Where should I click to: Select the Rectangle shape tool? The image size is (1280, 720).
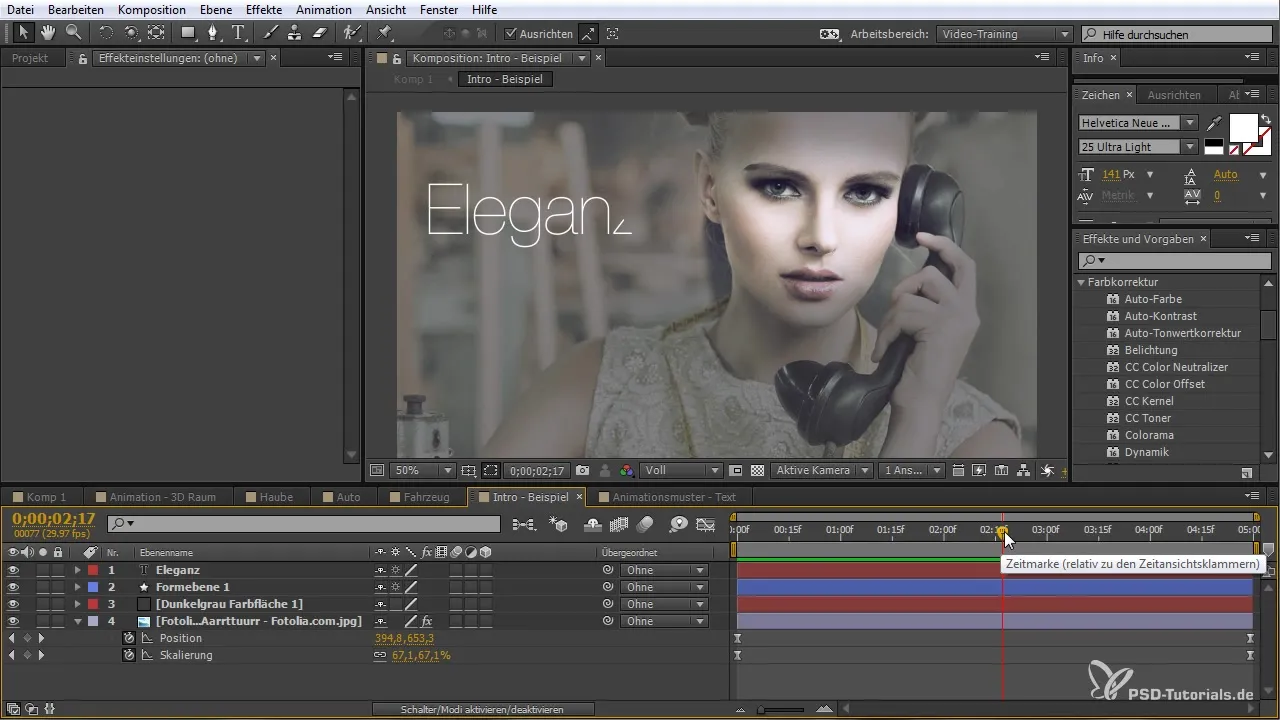tap(188, 33)
